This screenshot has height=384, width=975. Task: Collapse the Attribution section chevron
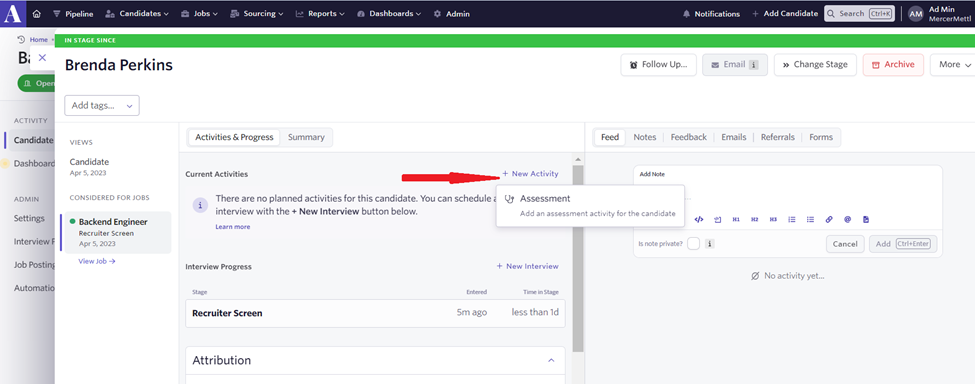(550, 360)
